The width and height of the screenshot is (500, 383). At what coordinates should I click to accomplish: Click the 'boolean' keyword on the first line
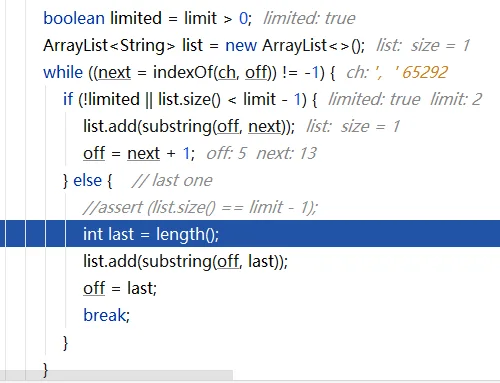click(x=74, y=18)
